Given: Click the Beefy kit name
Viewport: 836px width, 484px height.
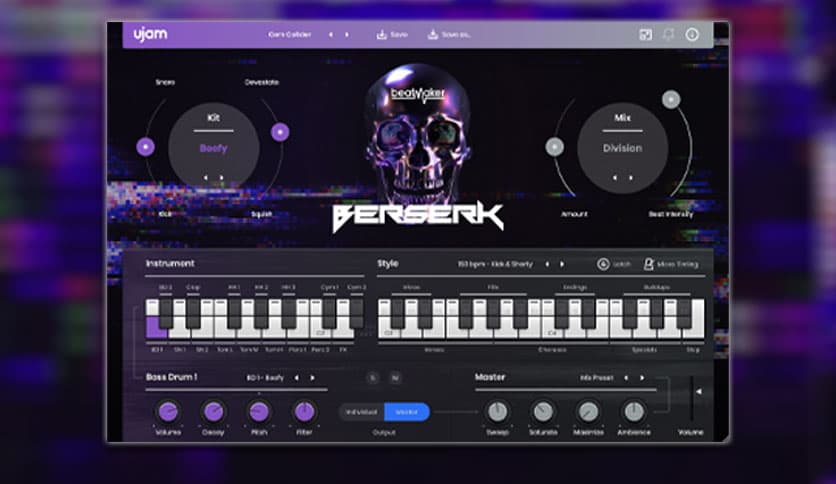Looking at the screenshot, I should (x=213, y=148).
